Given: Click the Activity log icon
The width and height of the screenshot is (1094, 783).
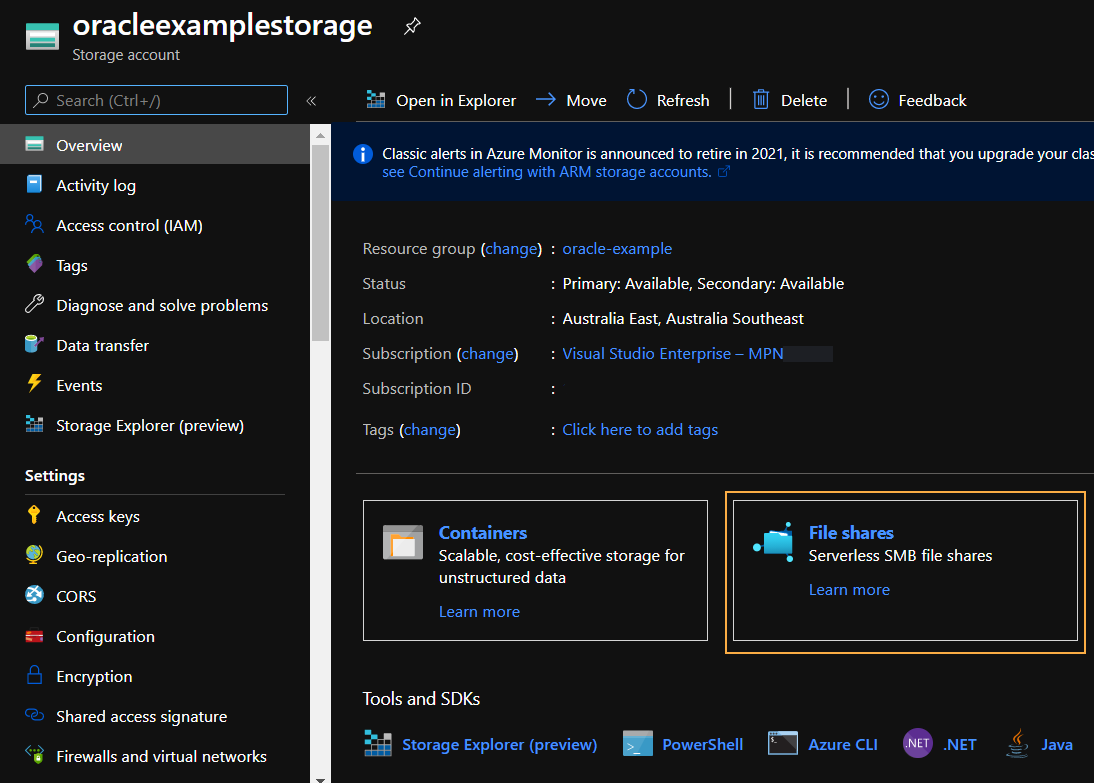Looking at the screenshot, I should (x=34, y=184).
